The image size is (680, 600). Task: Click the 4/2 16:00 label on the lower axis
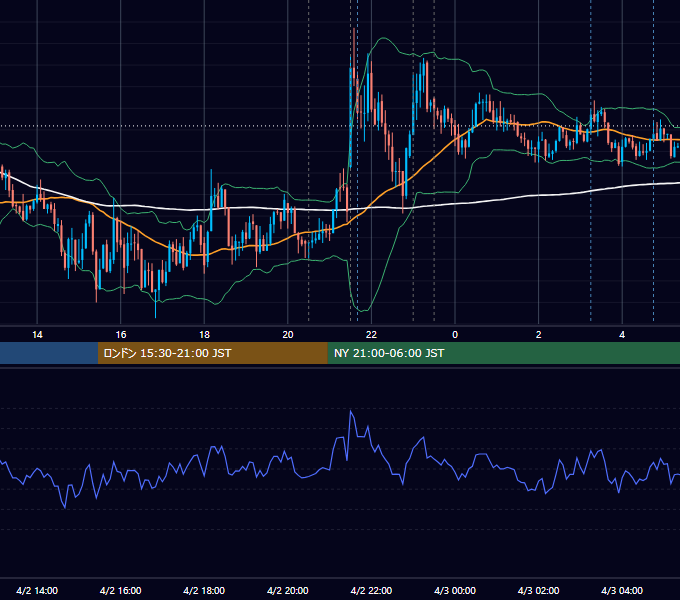(121, 590)
